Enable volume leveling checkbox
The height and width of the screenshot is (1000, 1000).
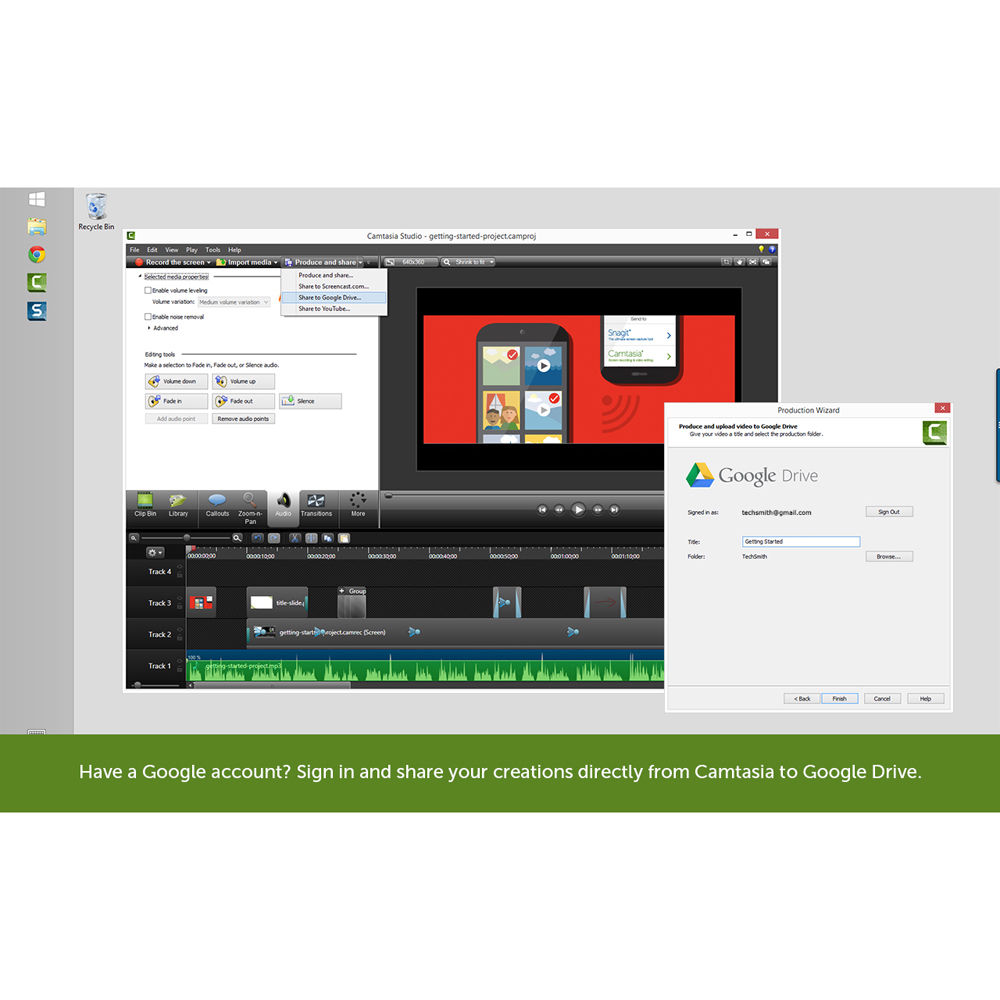pyautogui.click(x=148, y=290)
